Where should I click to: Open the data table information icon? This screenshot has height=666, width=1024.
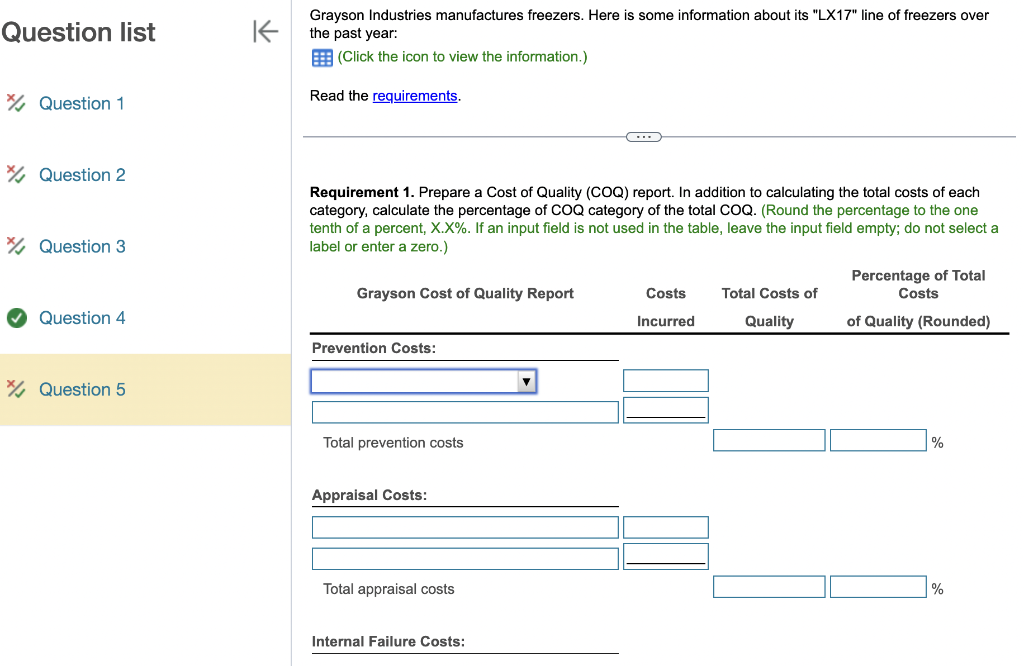tap(322, 58)
